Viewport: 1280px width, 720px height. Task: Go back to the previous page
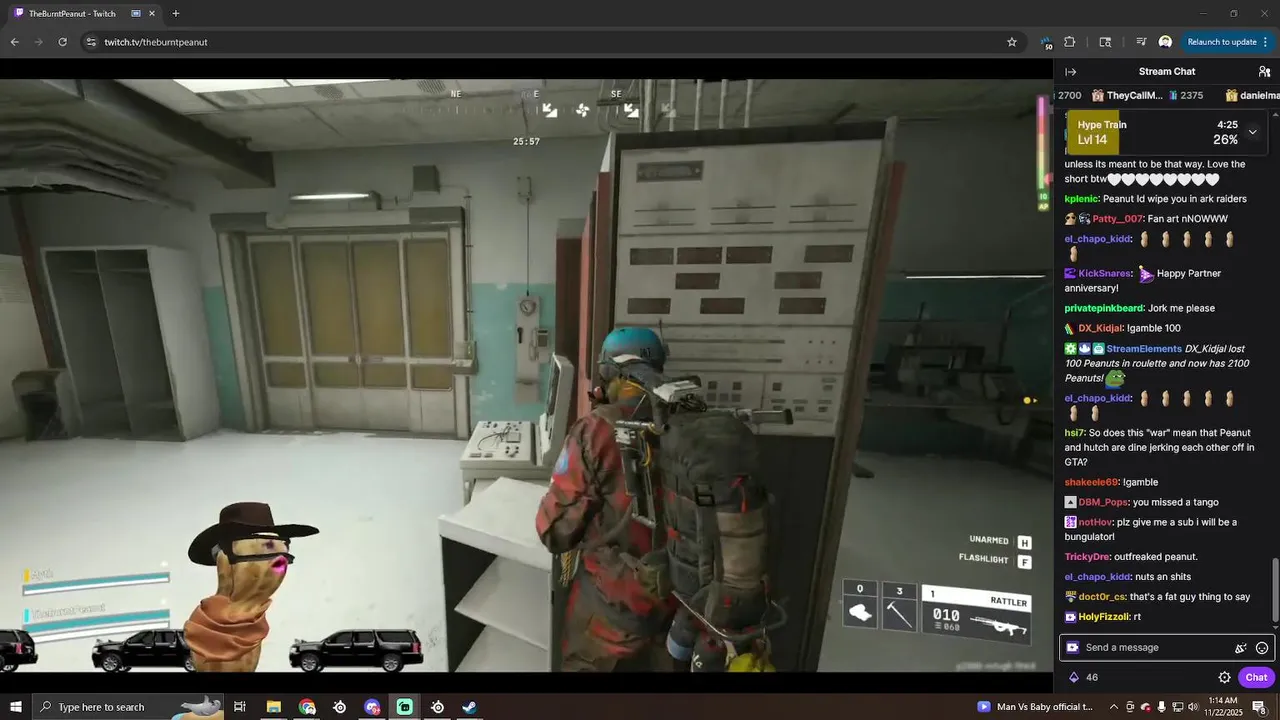click(14, 42)
